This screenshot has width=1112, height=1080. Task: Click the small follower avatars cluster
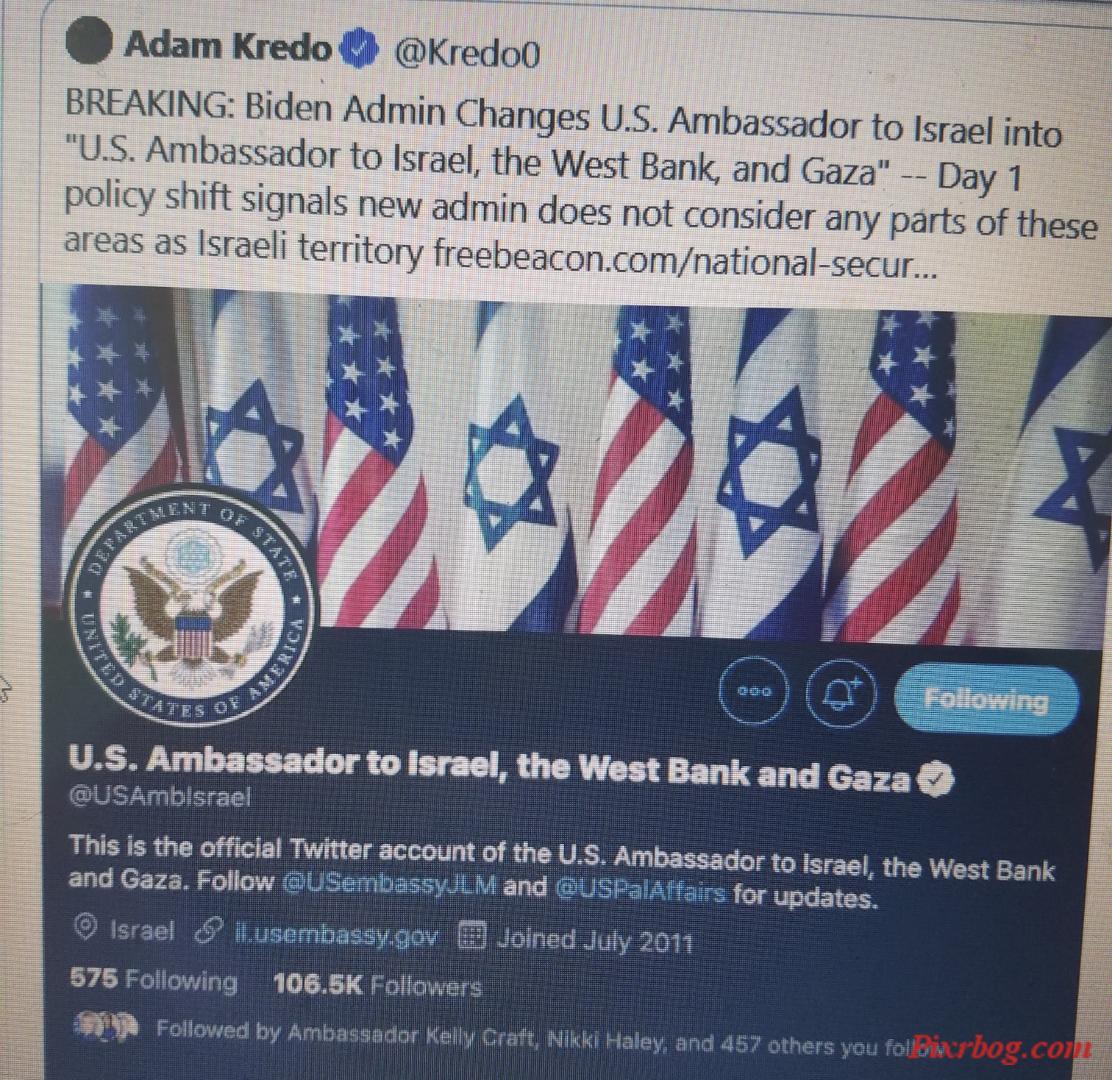coord(106,1027)
